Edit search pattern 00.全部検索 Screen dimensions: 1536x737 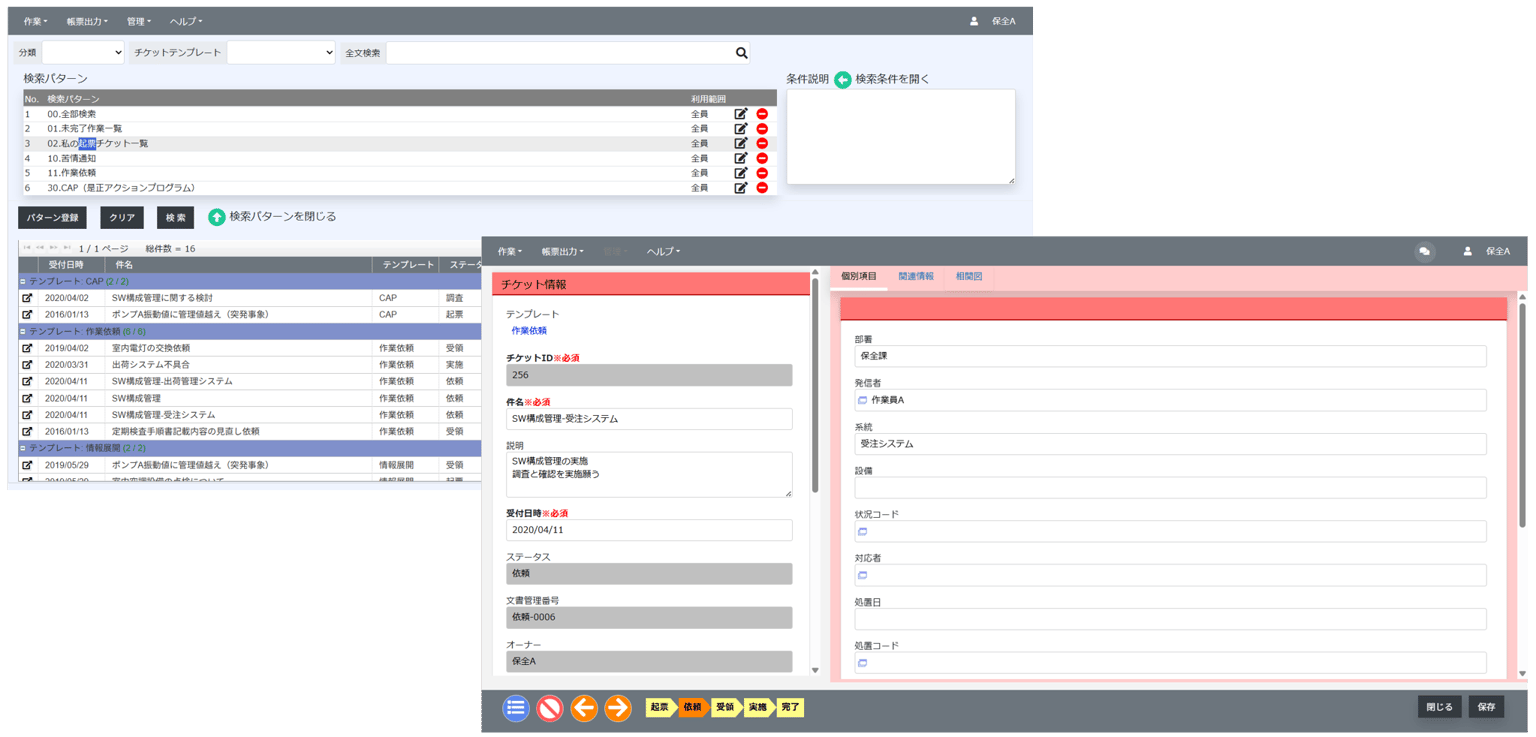[x=741, y=114]
